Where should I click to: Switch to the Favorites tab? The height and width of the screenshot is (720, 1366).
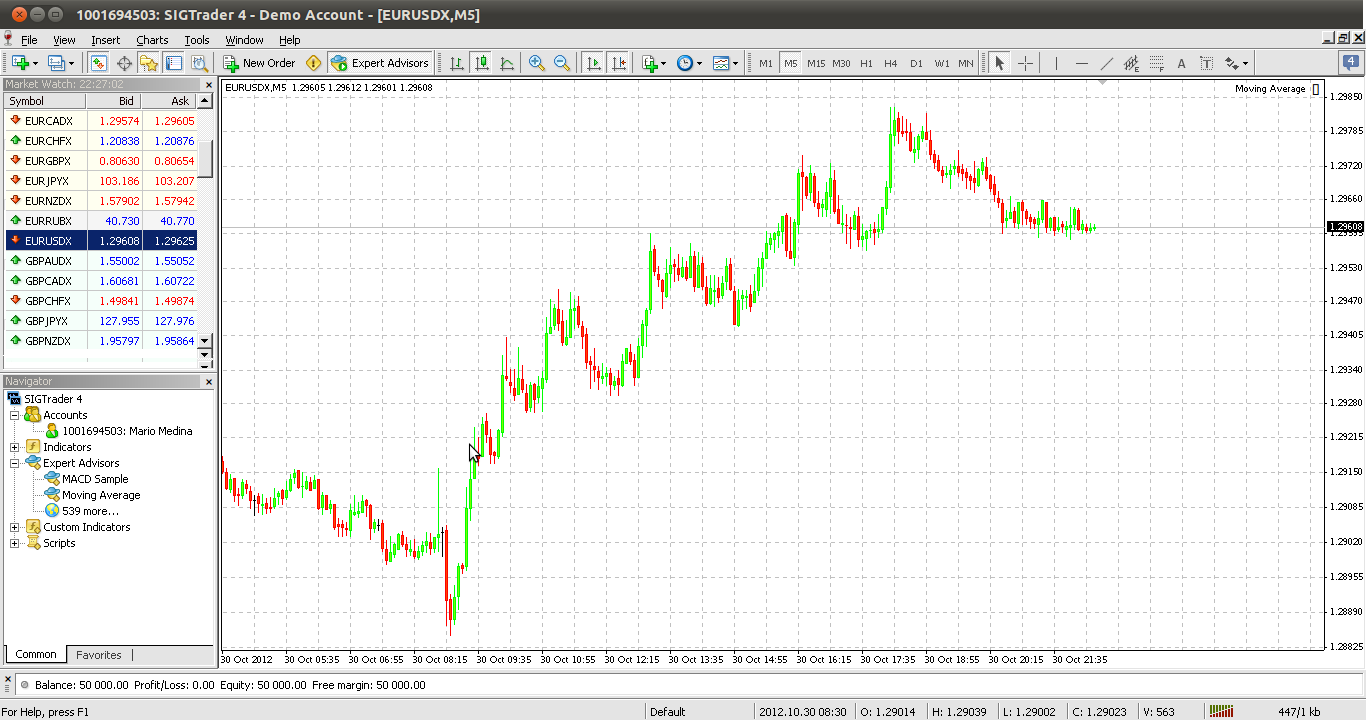click(x=98, y=655)
